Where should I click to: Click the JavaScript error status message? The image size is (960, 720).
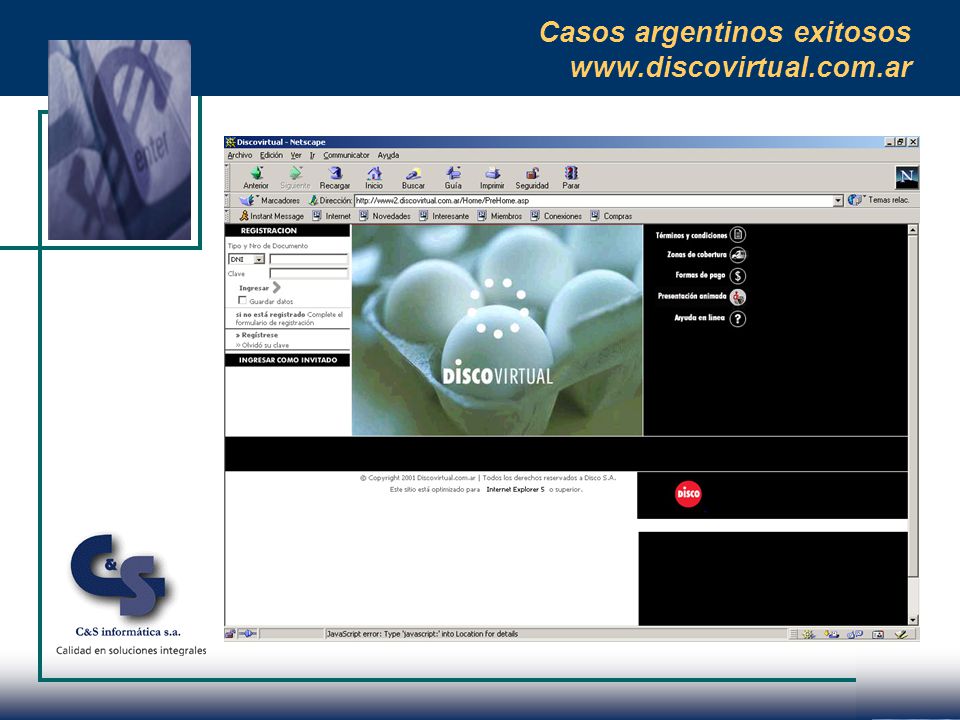point(422,634)
